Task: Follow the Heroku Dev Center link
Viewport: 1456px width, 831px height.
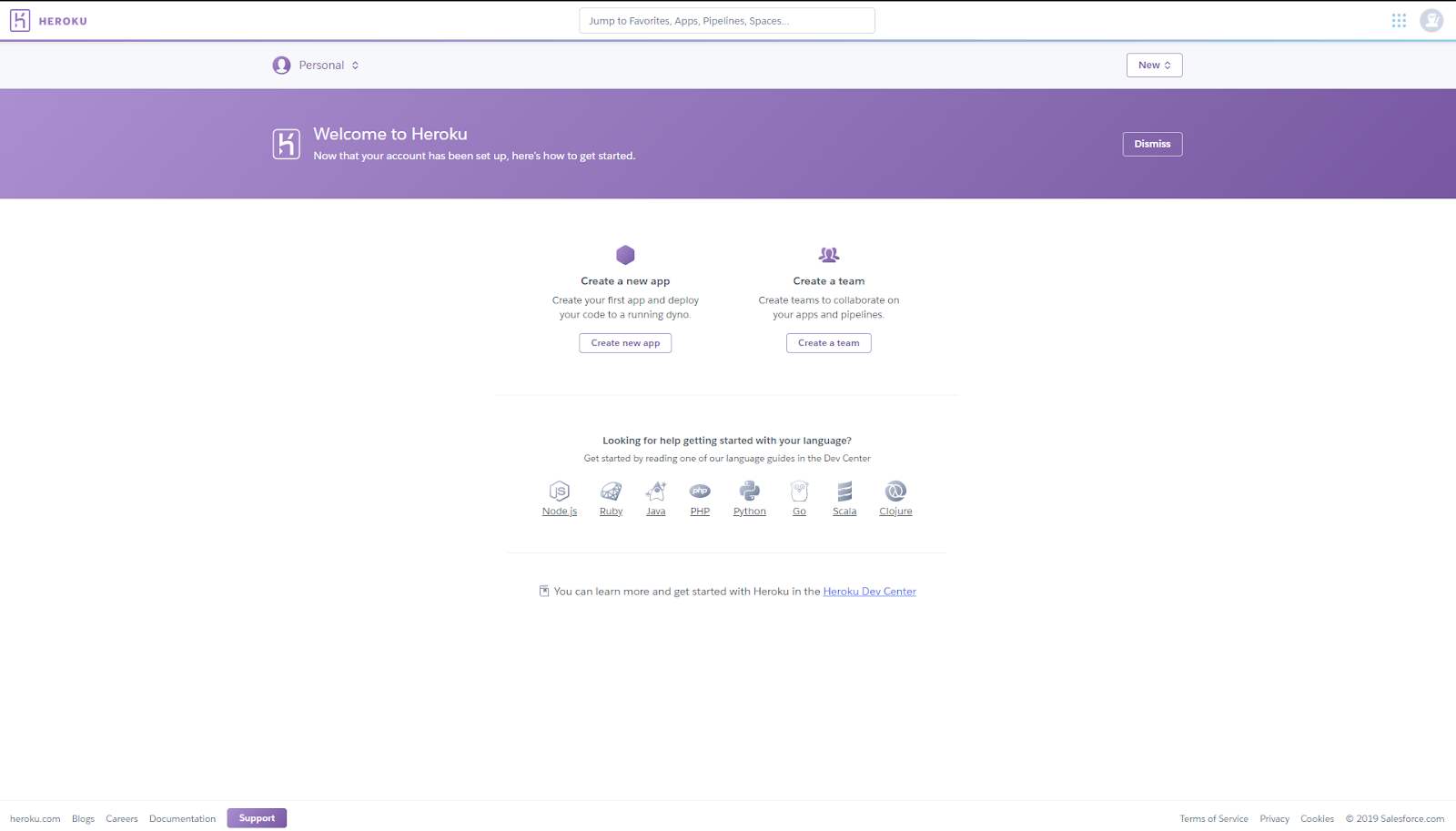Action: [x=870, y=592]
